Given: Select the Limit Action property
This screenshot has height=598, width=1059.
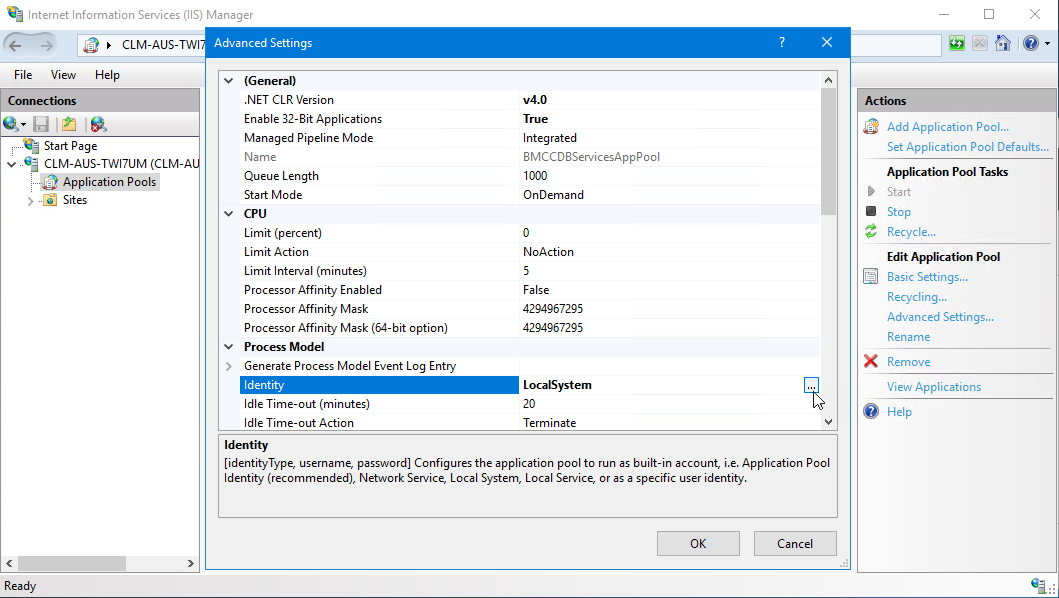Looking at the screenshot, I should click(530, 251).
